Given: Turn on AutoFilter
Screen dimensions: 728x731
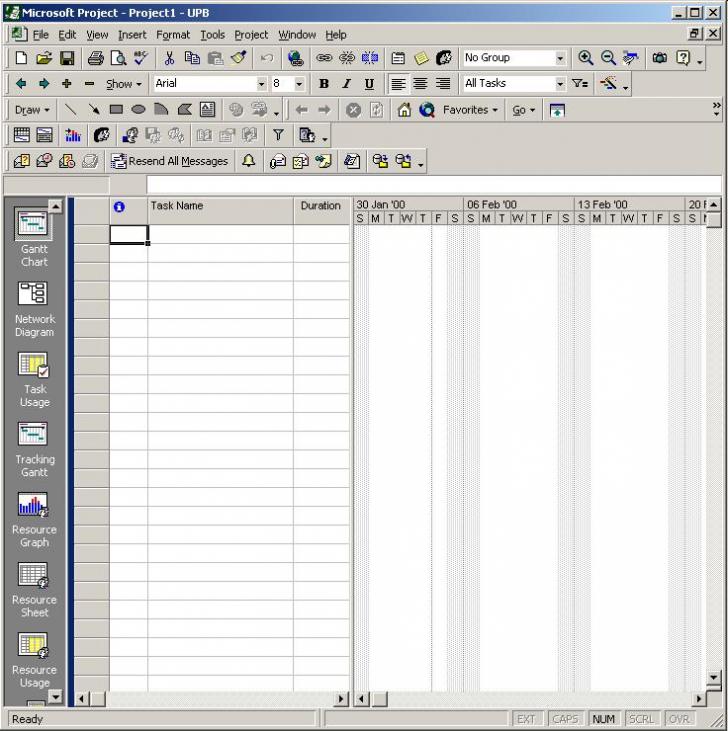Looking at the screenshot, I should 580,84.
